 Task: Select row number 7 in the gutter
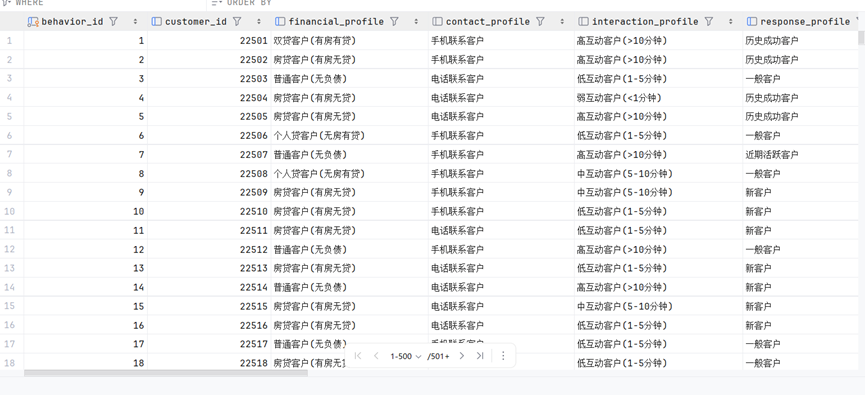9,154
